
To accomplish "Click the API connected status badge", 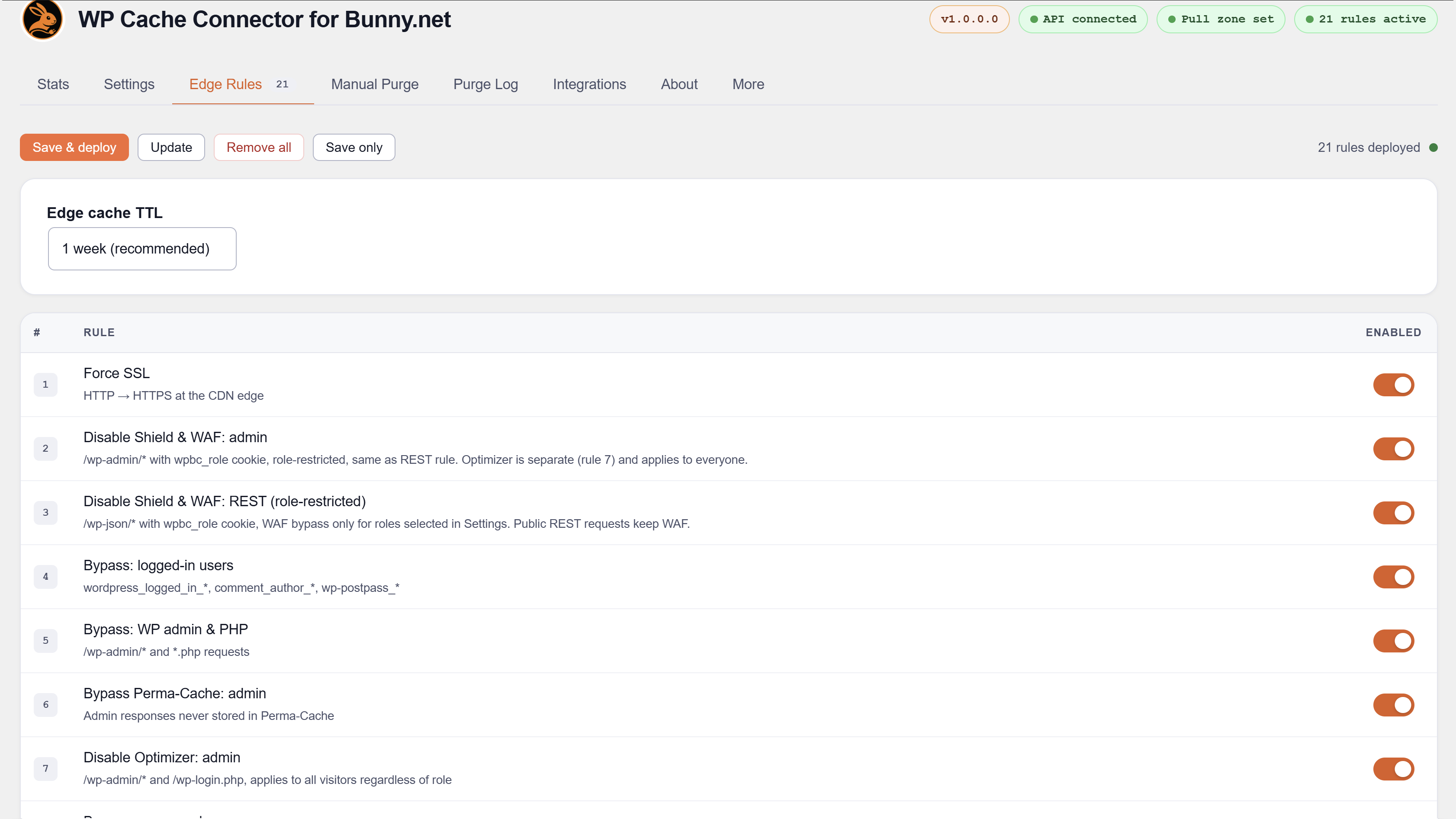I will coord(1083,19).
